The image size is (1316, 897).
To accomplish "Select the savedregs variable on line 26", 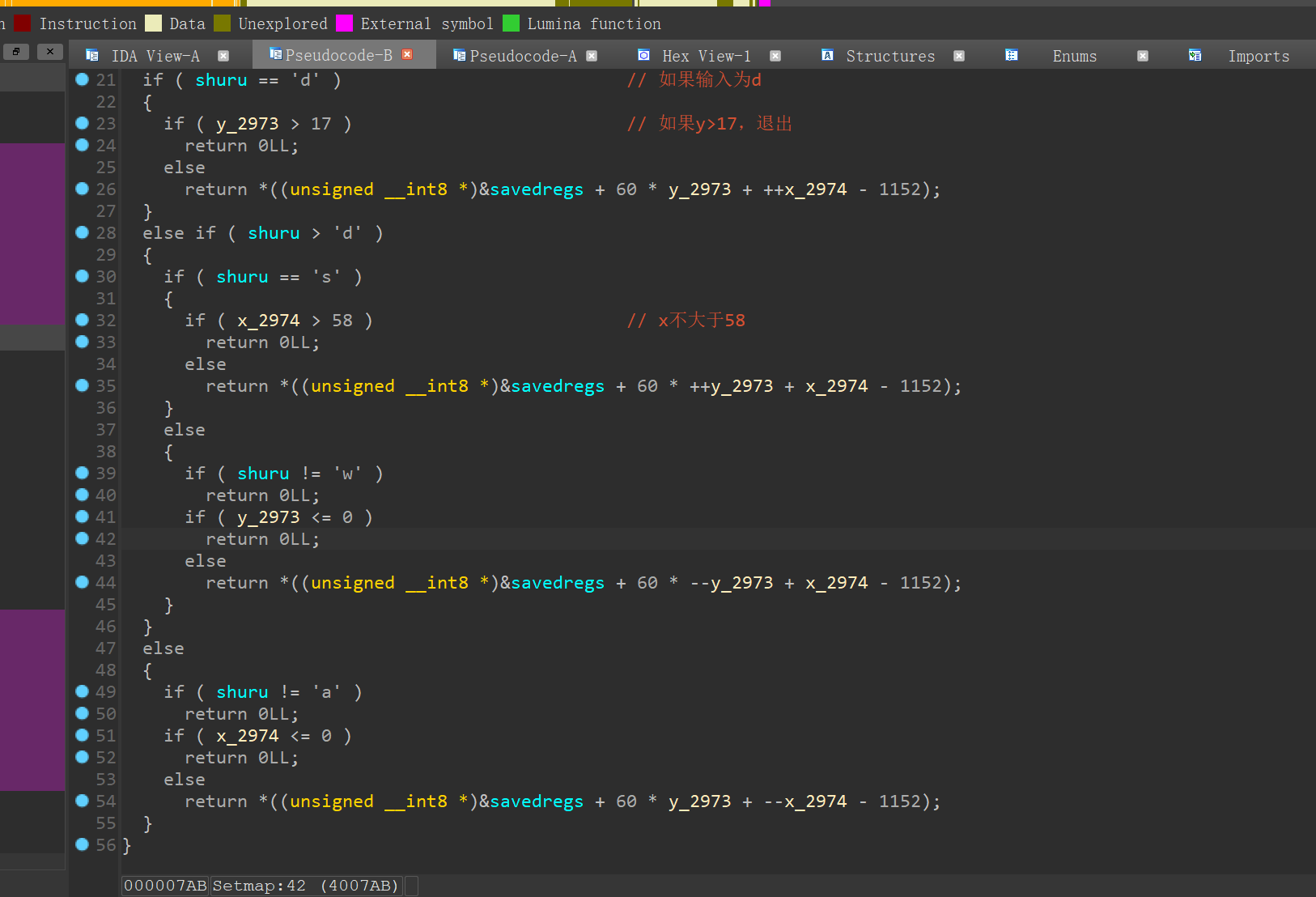I will pyautogui.click(x=536, y=189).
